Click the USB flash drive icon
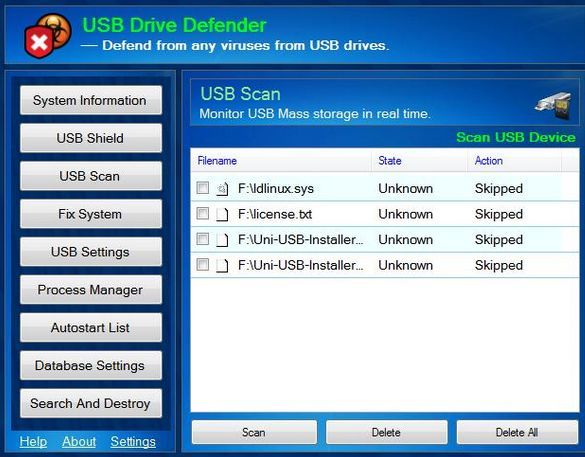The image size is (585, 457). click(x=553, y=106)
